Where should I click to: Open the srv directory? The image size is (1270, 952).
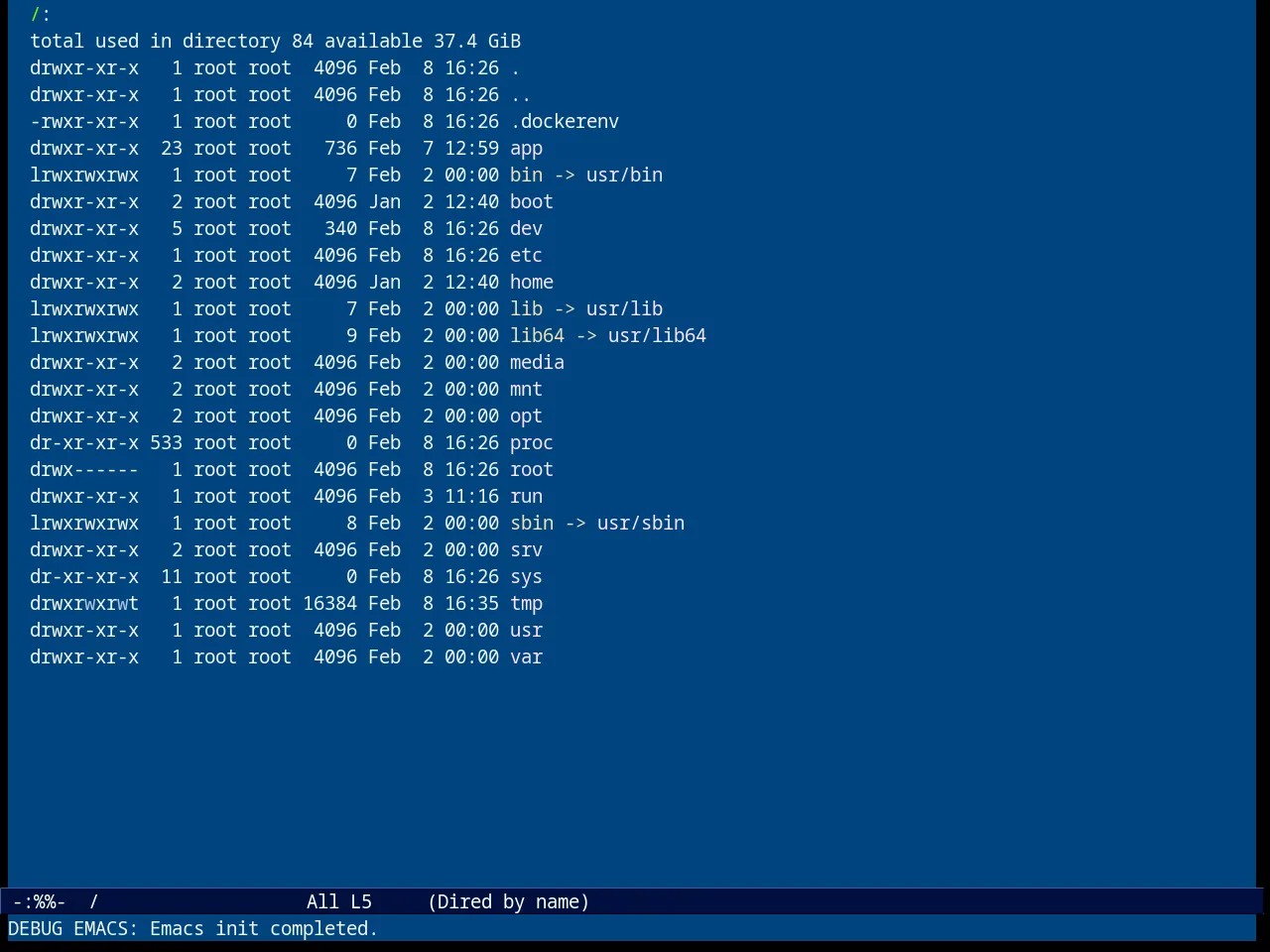[526, 550]
